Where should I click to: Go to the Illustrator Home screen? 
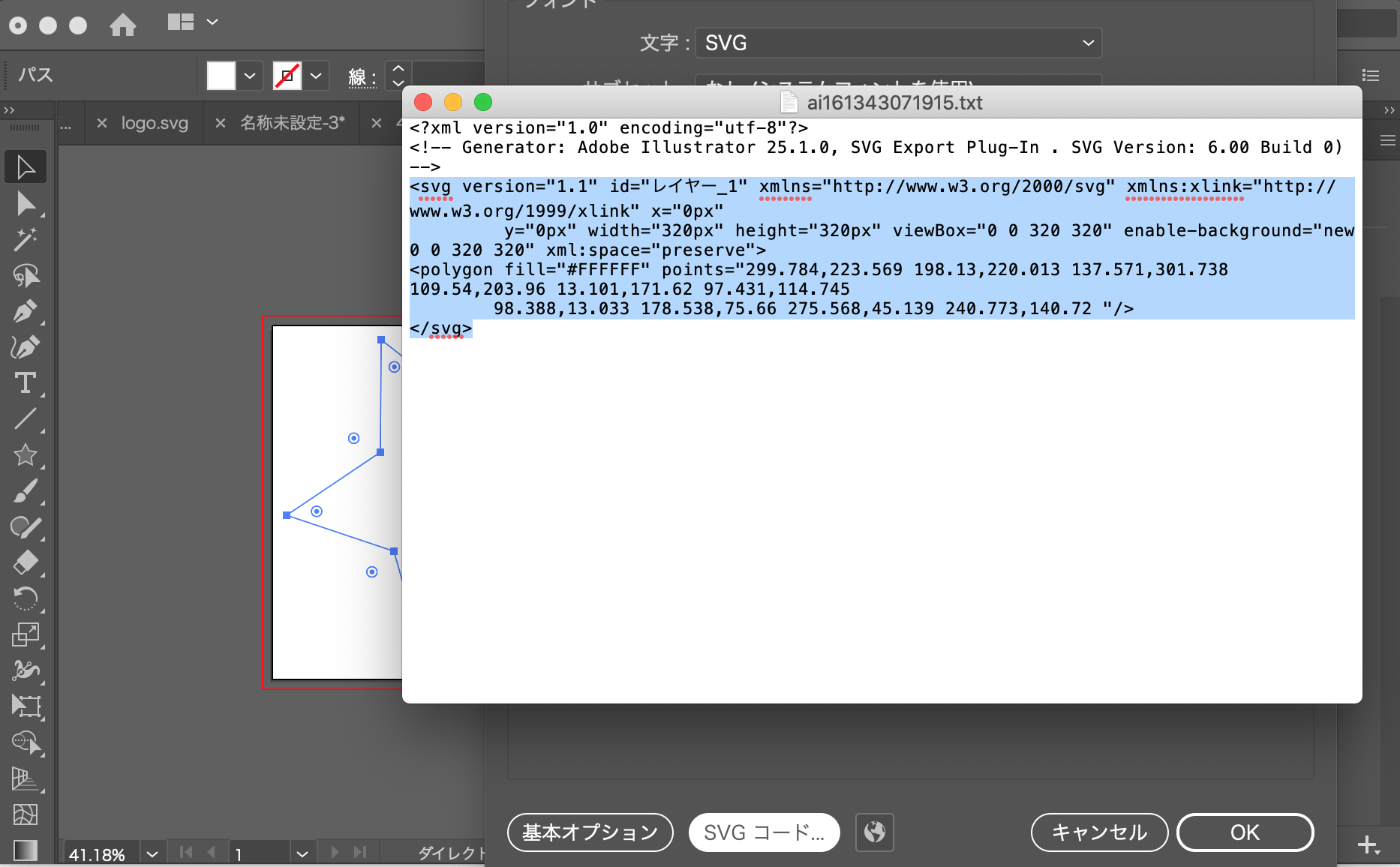(x=123, y=25)
